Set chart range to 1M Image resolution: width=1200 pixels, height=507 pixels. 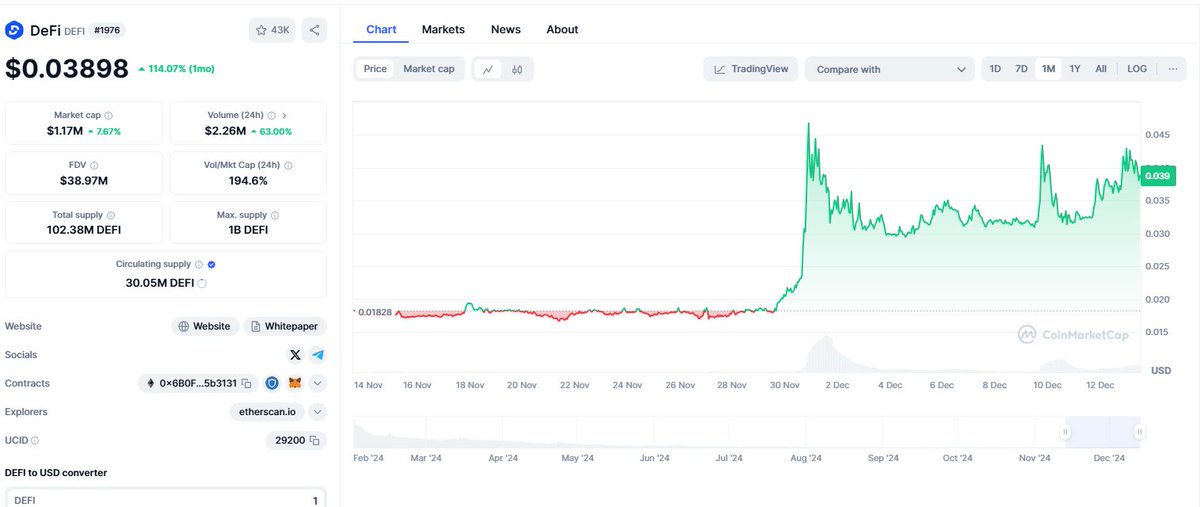[x=1048, y=69]
